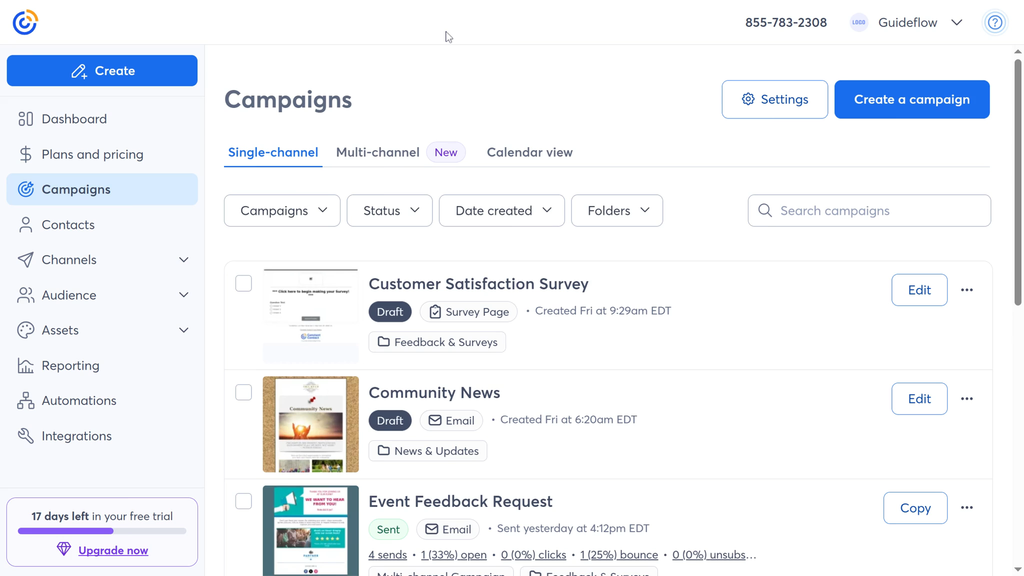The height and width of the screenshot is (576, 1024).
Task: Click the Upgrade now link
Action: (113, 550)
